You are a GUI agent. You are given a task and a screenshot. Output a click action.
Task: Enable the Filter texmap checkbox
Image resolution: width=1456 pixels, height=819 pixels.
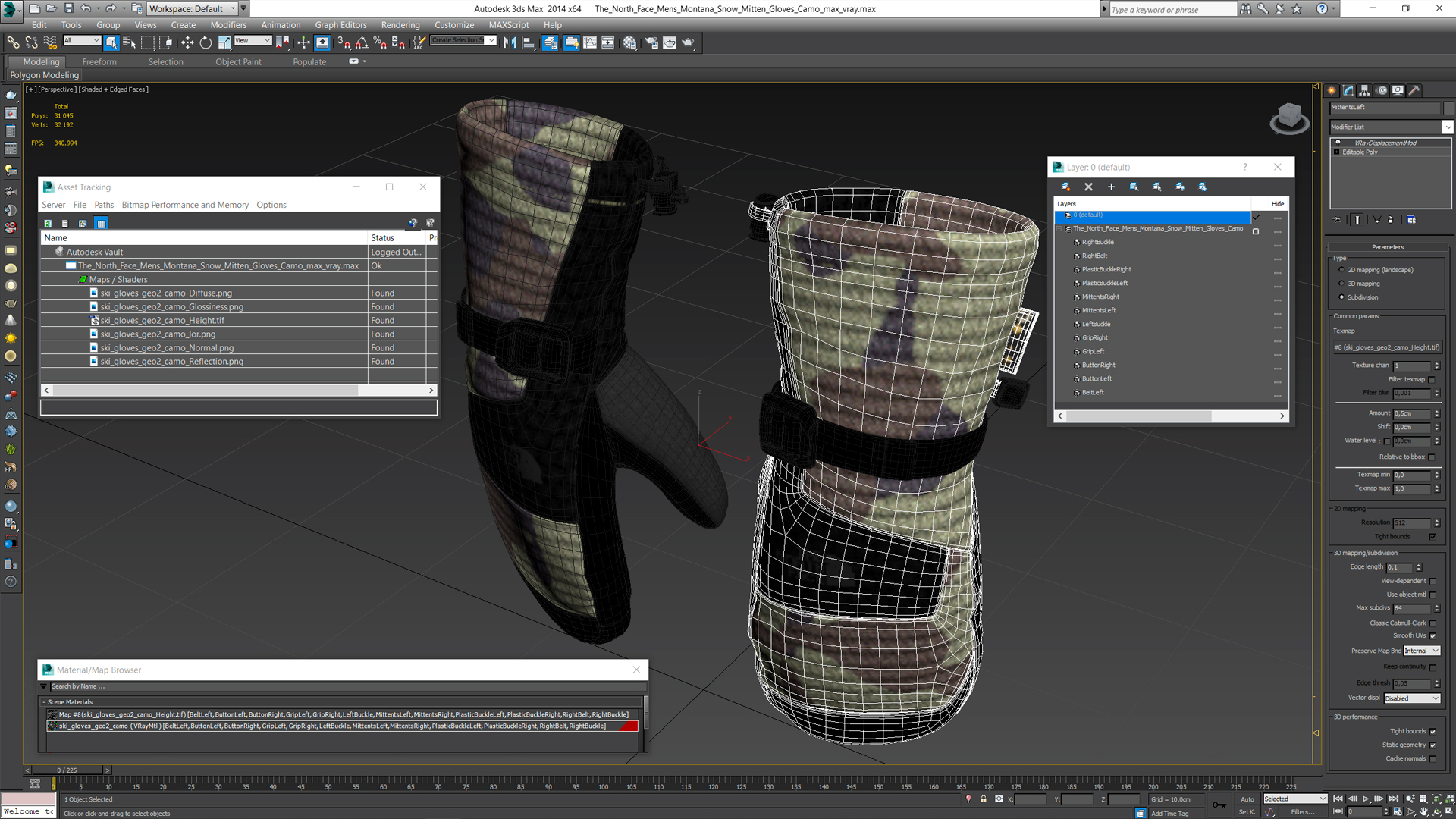click(x=1432, y=380)
